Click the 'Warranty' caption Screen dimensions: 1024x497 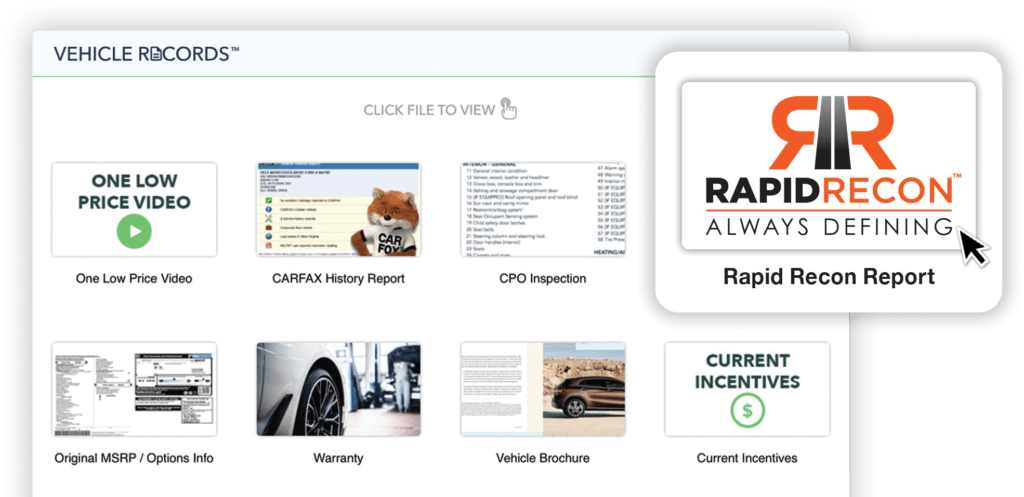[338, 458]
